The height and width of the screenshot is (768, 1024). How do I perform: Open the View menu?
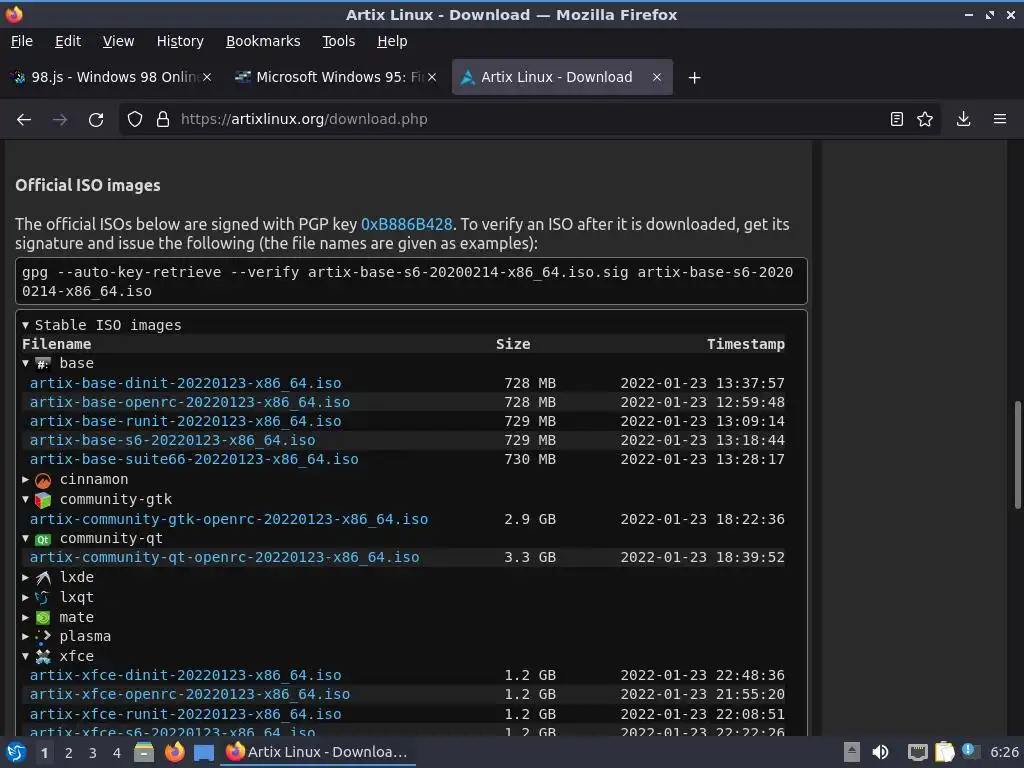pyautogui.click(x=118, y=41)
